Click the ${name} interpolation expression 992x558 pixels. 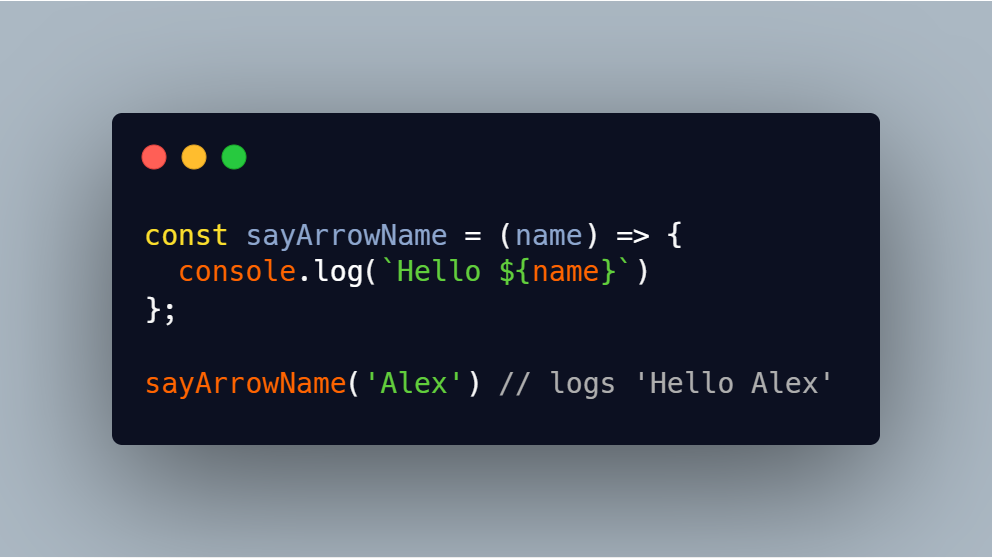point(557,271)
